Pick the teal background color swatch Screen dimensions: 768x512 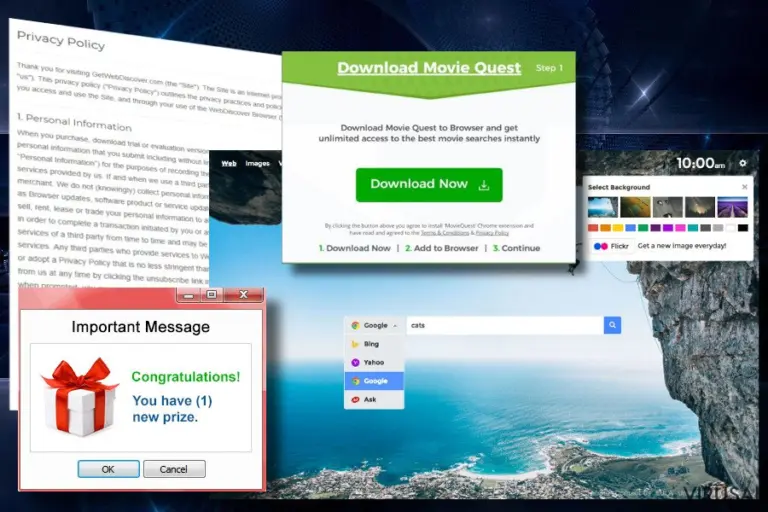click(693, 228)
